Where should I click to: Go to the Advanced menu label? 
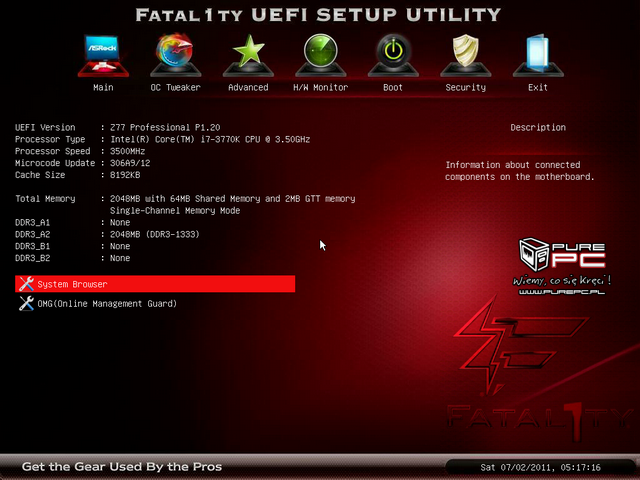248,87
